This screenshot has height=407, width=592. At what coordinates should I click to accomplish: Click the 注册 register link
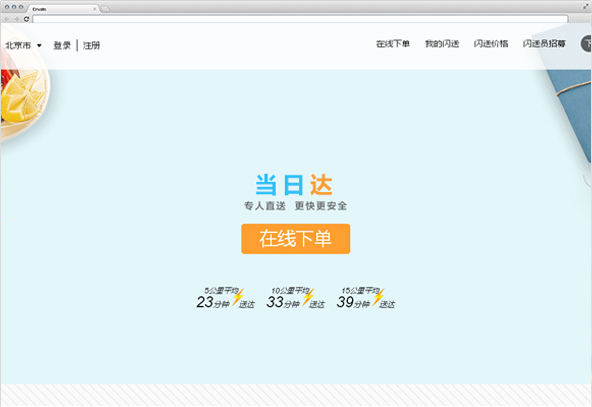pos(91,46)
